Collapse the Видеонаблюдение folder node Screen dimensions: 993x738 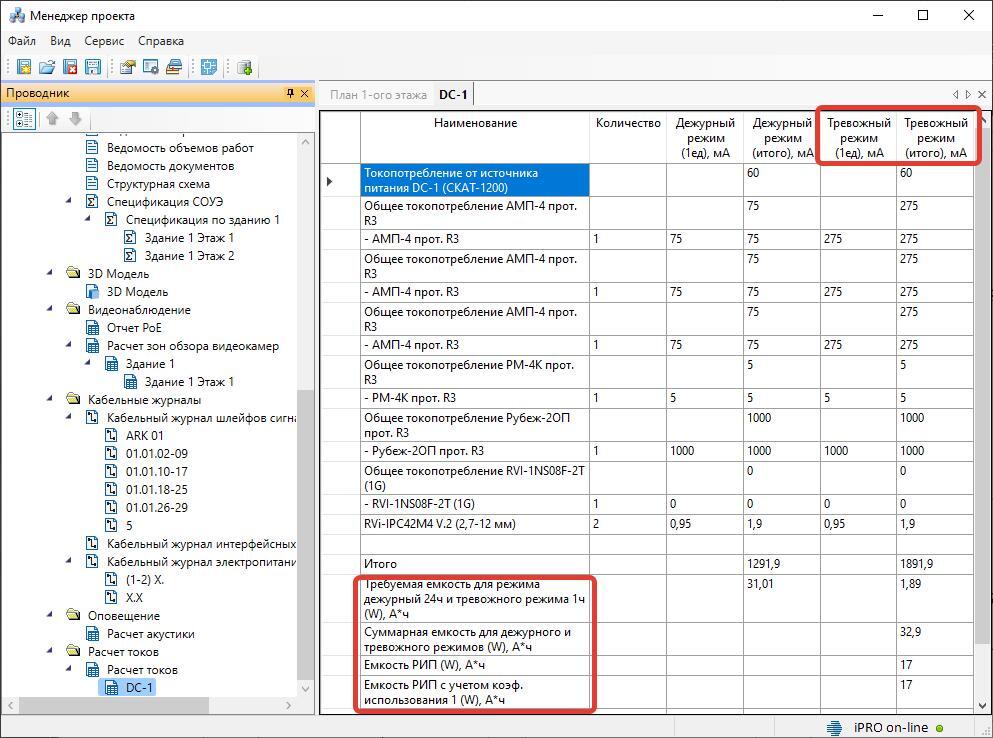(x=50, y=310)
